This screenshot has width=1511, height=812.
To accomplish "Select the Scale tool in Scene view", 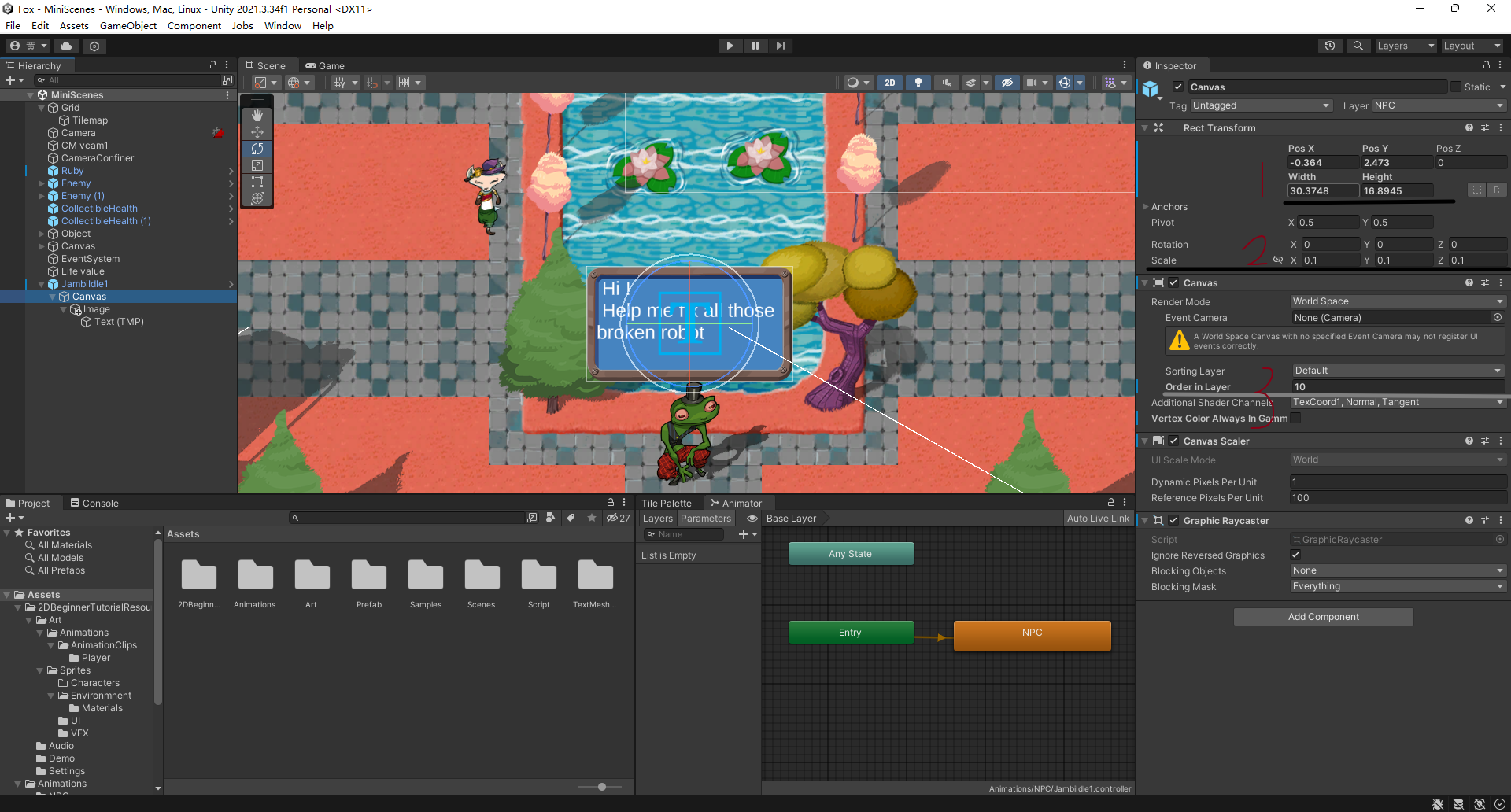I will 257,165.
